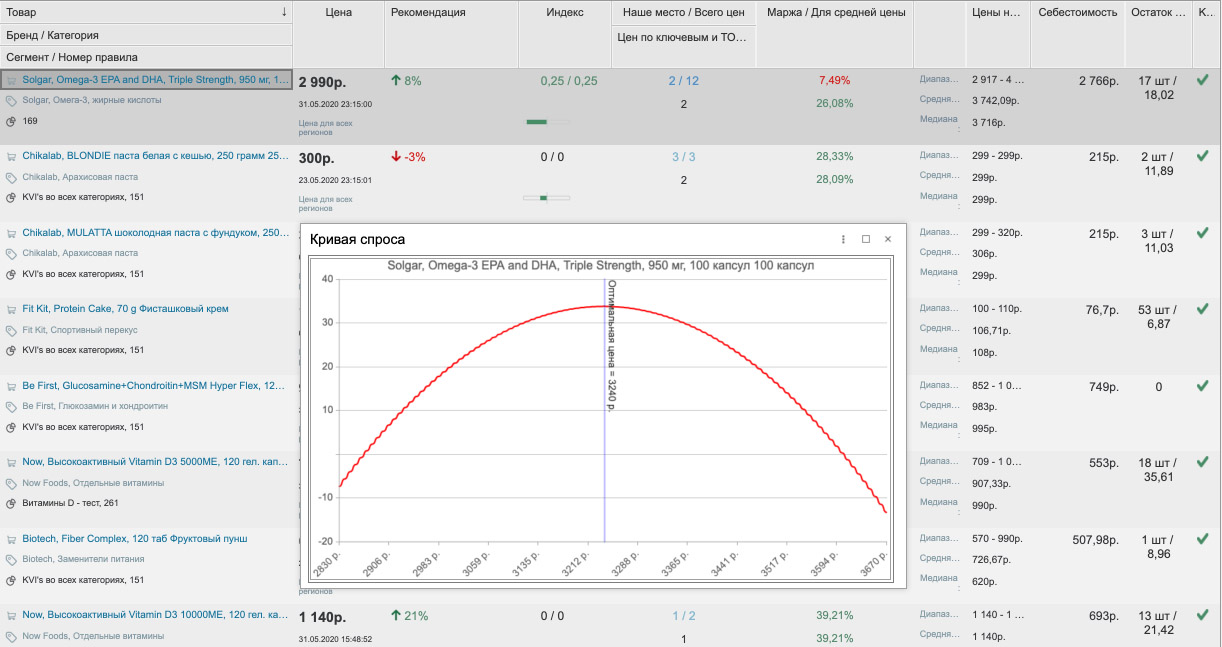
Task: Open Solgar Omega-3 EPA and DHA product link
Action: point(156,80)
